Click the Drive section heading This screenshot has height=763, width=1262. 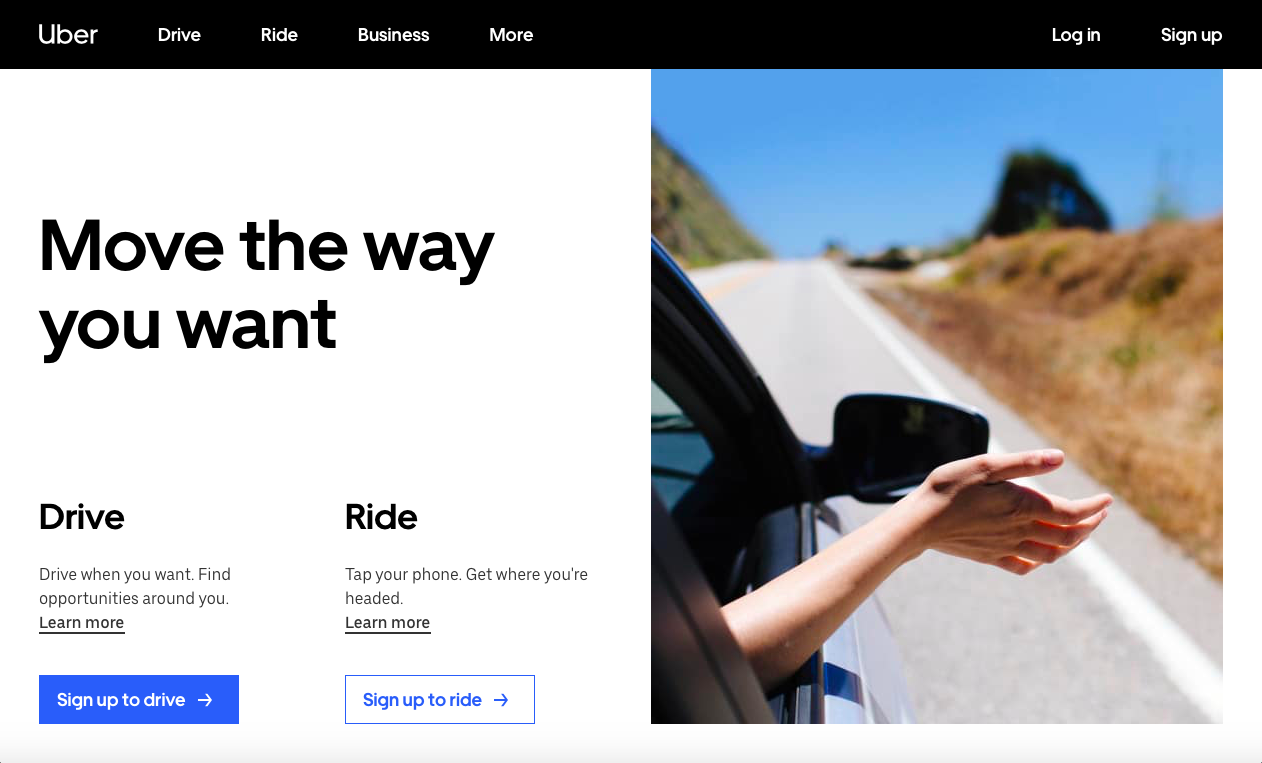(82, 517)
